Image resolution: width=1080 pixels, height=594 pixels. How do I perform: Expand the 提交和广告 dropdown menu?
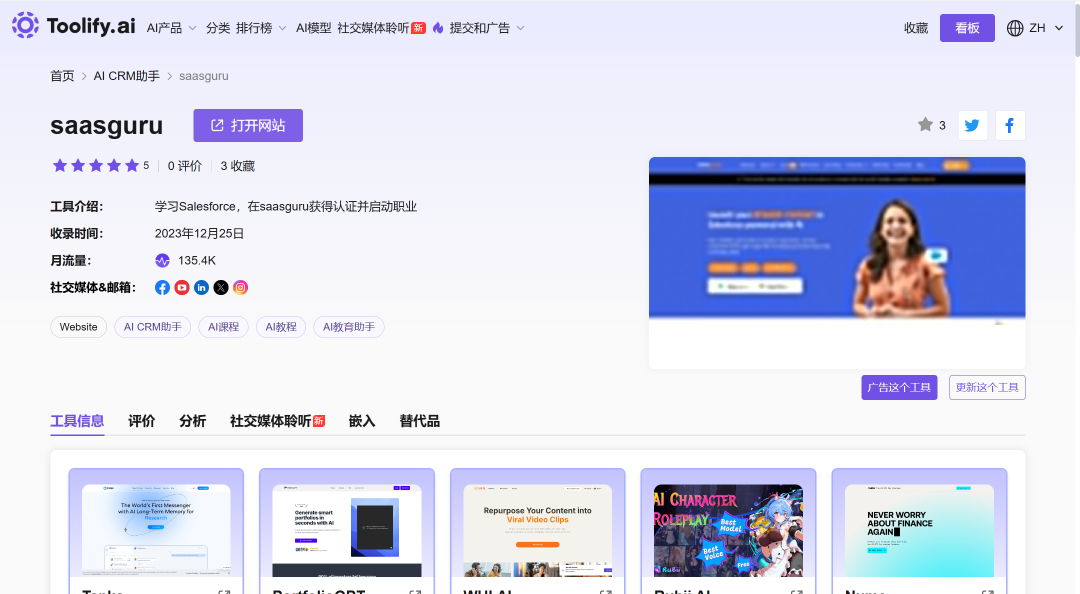tap(487, 28)
